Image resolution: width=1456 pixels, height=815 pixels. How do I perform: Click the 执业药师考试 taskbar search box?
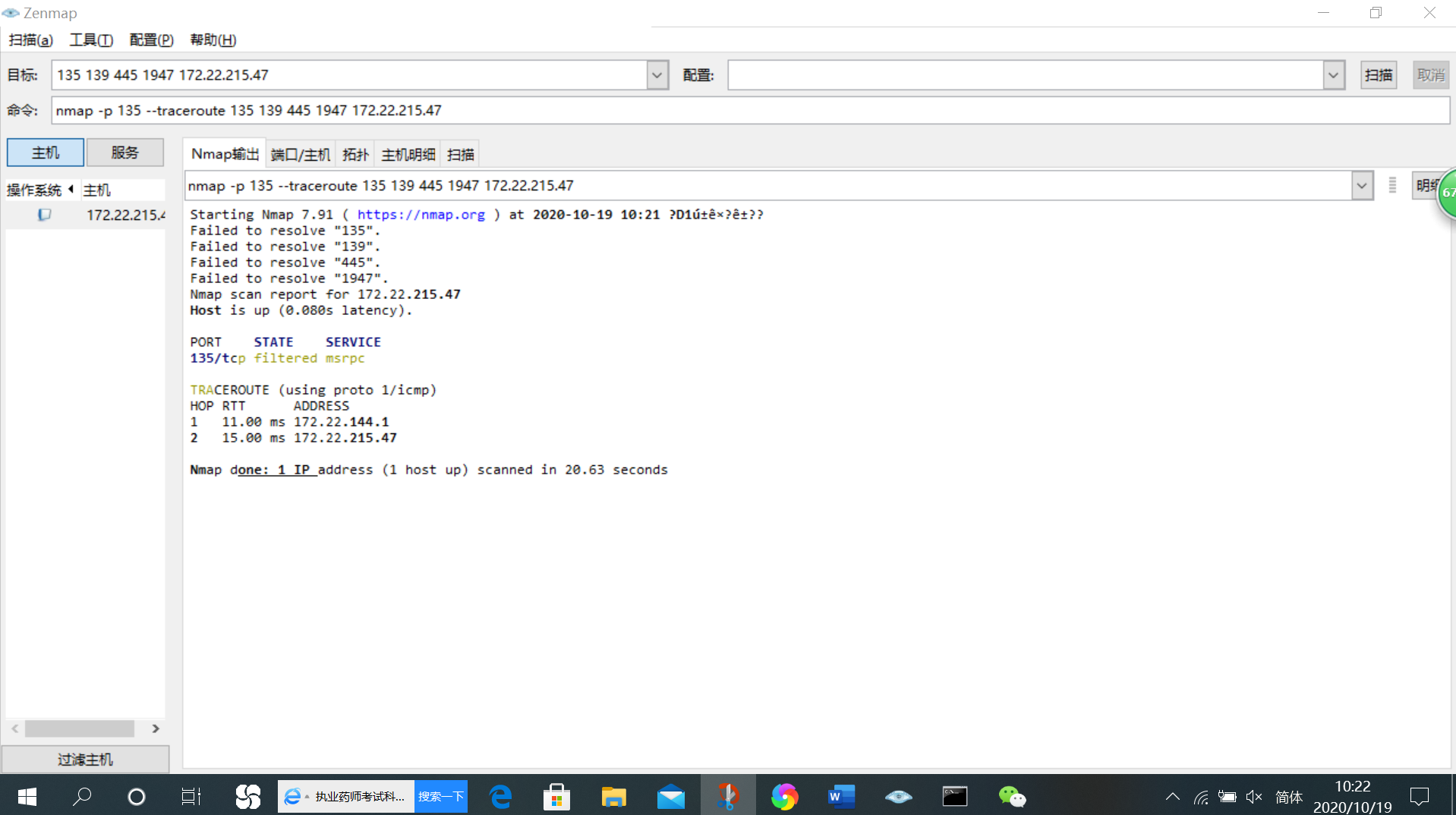click(346, 796)
